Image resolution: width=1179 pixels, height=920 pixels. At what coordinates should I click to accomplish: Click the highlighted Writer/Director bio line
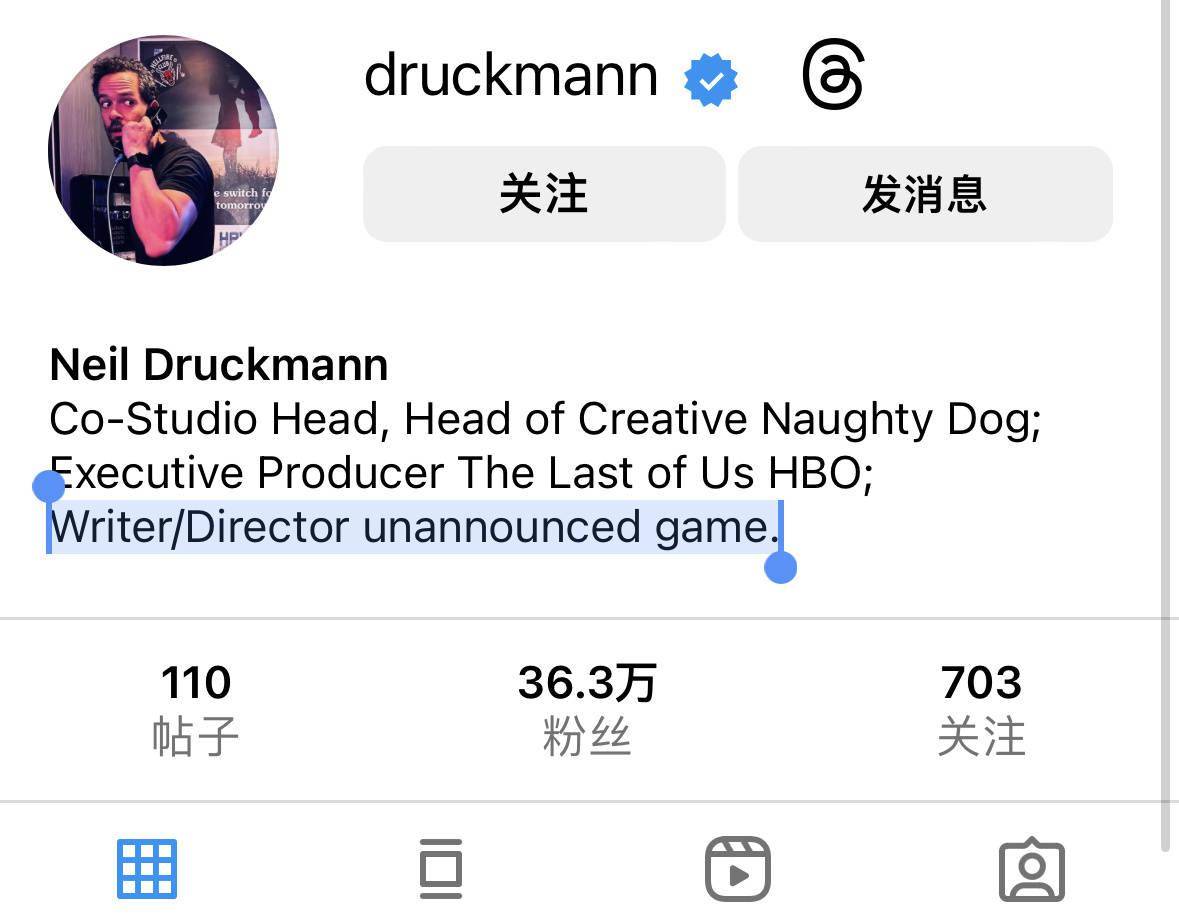coord(414,527)
